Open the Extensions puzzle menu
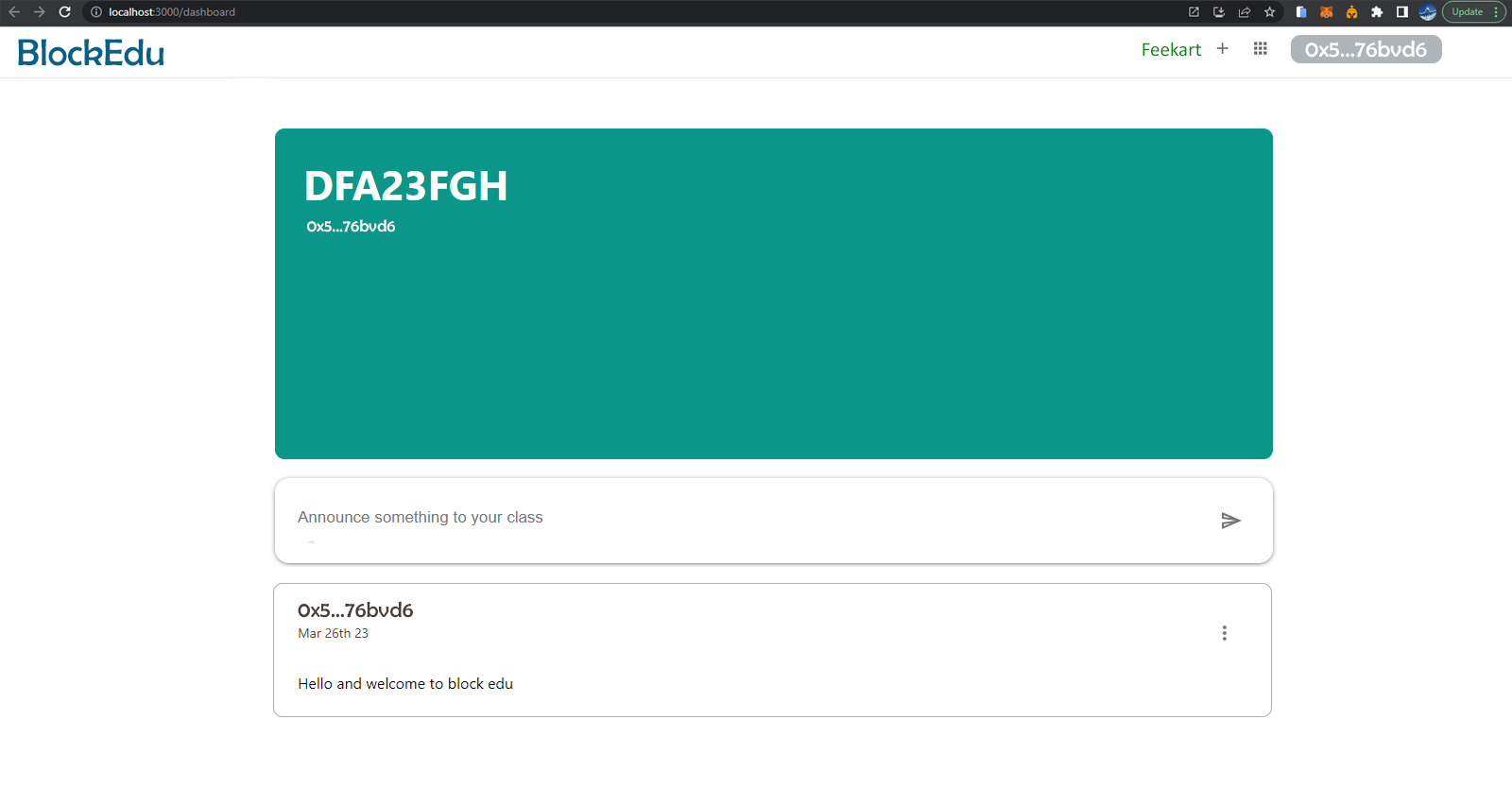Viewport: 1512px width, 805px height. click(x=1377, y=12)
